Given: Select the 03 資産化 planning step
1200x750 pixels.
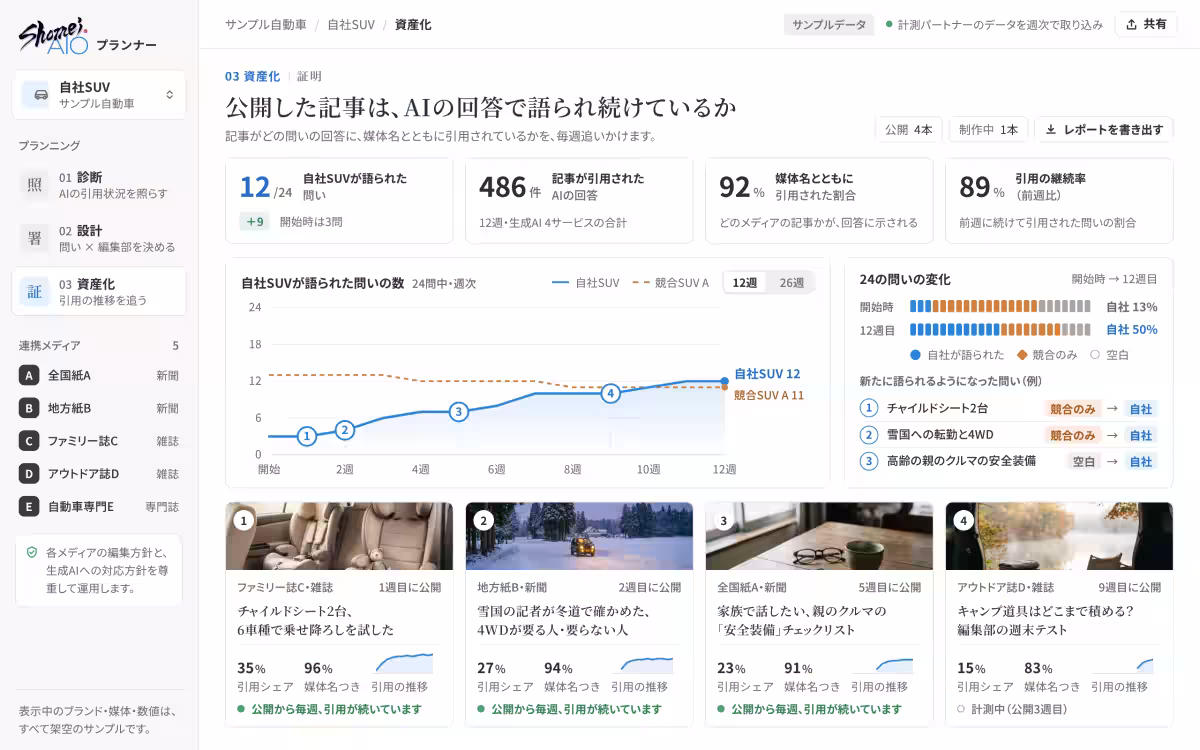Looking at the screenshot, I should tap(99, 291).
